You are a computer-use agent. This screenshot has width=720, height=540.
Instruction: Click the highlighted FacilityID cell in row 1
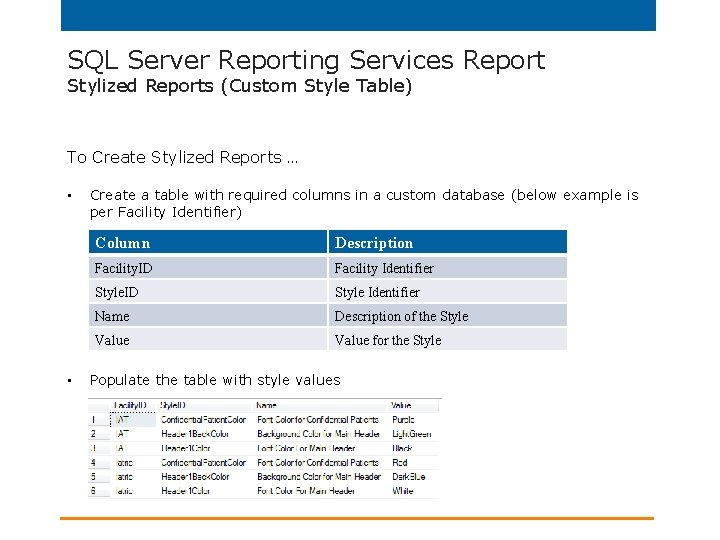click(133, 420)
